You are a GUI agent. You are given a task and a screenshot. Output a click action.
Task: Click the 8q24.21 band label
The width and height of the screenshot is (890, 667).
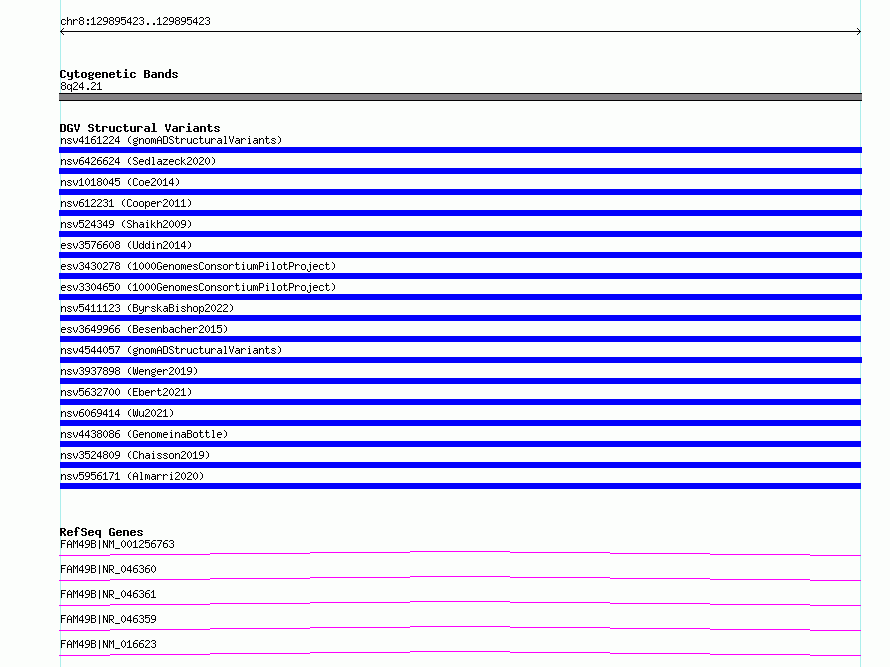click(81, 86)
